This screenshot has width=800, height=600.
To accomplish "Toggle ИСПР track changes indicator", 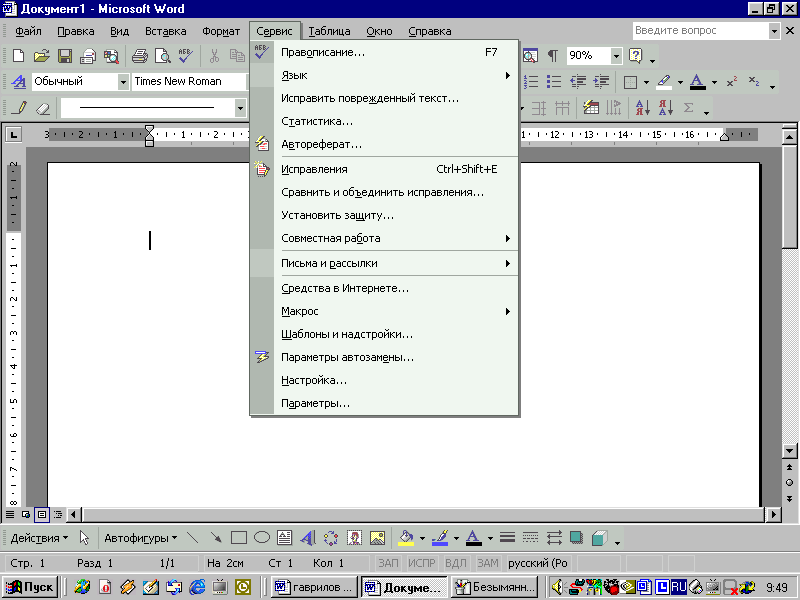I will pos(421,563).
